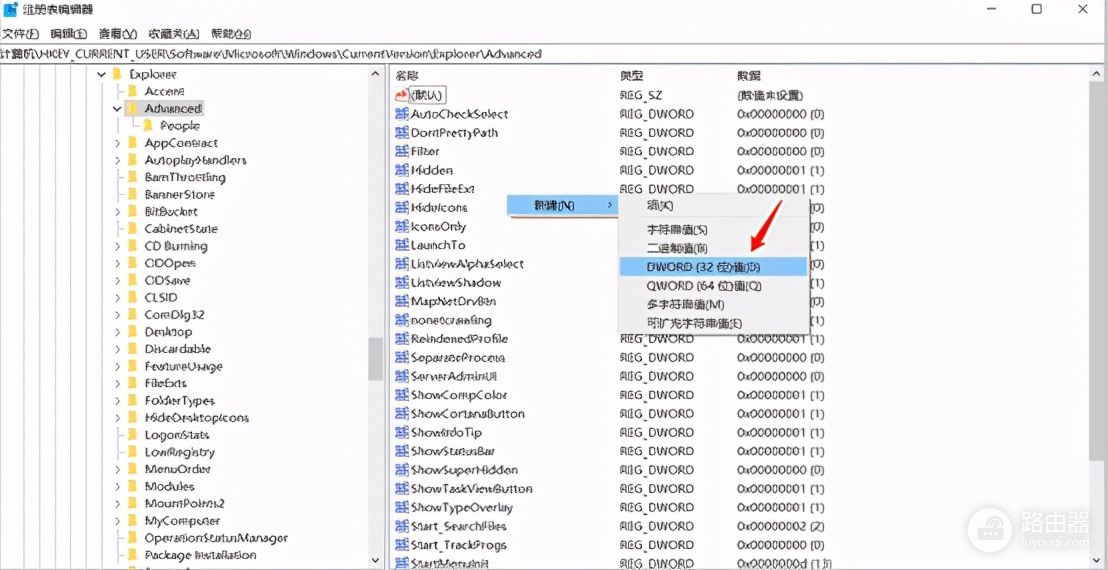Image resolution: width=1108 pixels, height=570 pixels.
Task: Expand the AppContract key
Action: tap(117, 143)
